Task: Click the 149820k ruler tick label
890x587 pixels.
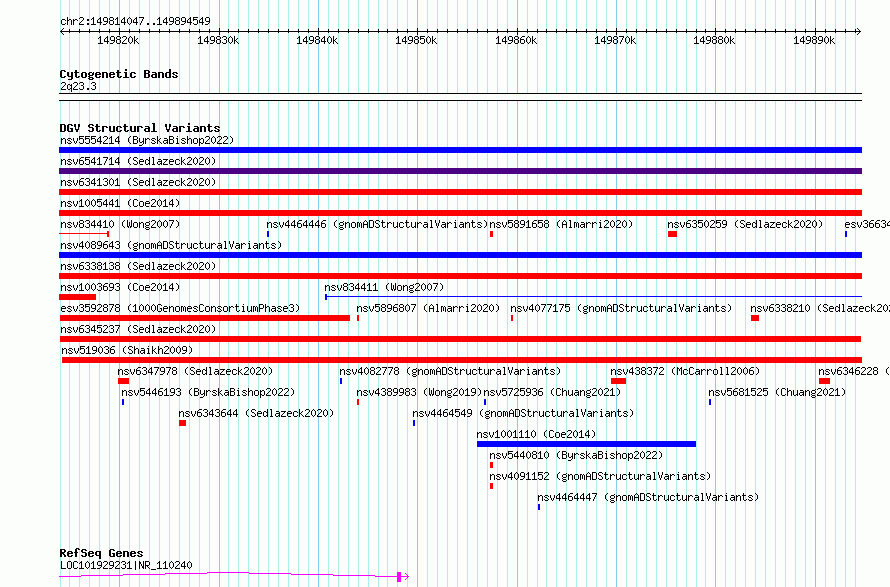Action: (x=118, y=40)
